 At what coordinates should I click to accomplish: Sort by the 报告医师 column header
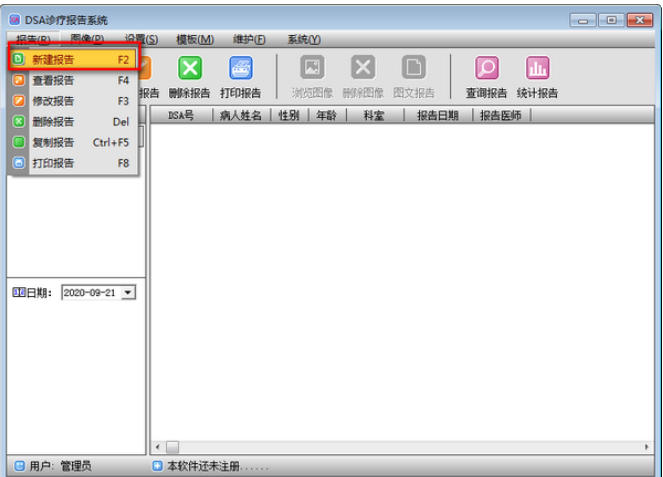[501, 115]
